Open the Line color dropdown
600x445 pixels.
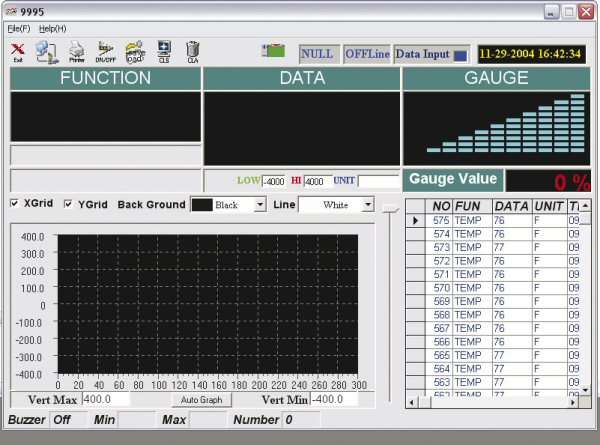pyautogui.click(x=367, y=204)
